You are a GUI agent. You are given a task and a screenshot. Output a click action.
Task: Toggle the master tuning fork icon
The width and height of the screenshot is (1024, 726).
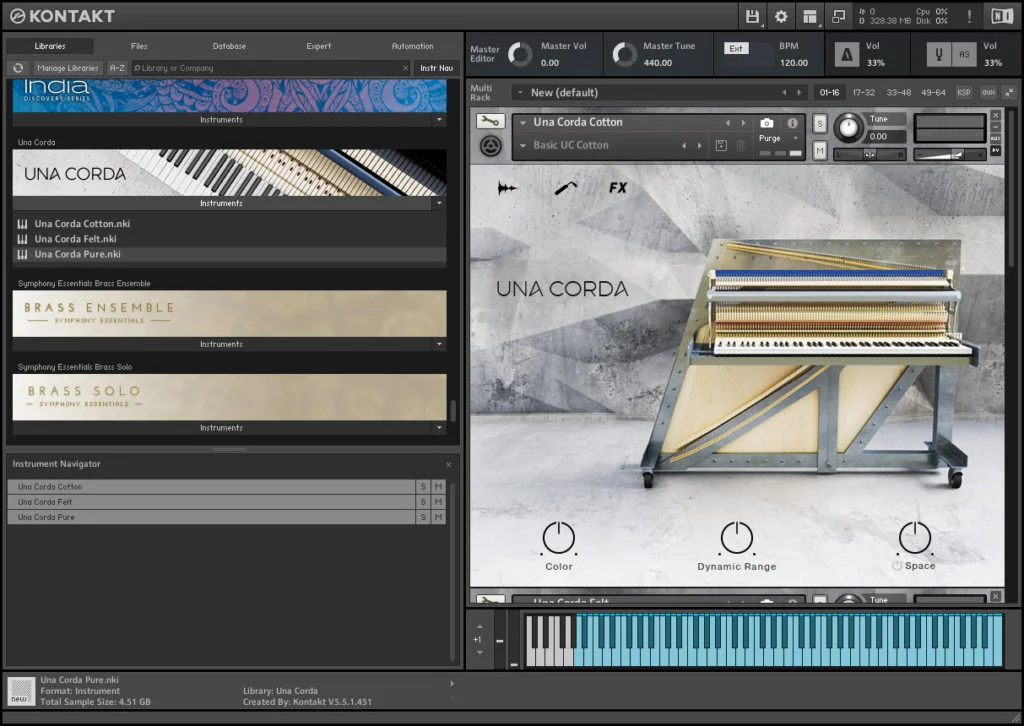click(x=938, y=55)
